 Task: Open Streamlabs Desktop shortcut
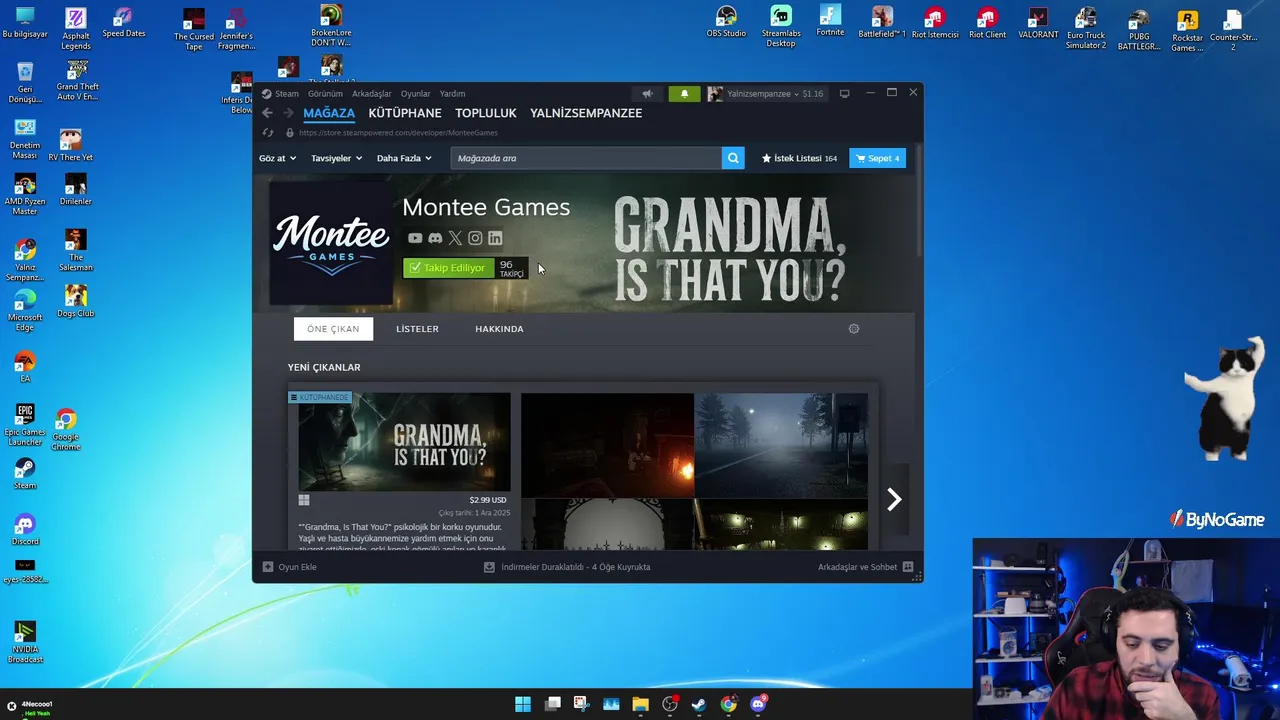click(x=781, y=26)
